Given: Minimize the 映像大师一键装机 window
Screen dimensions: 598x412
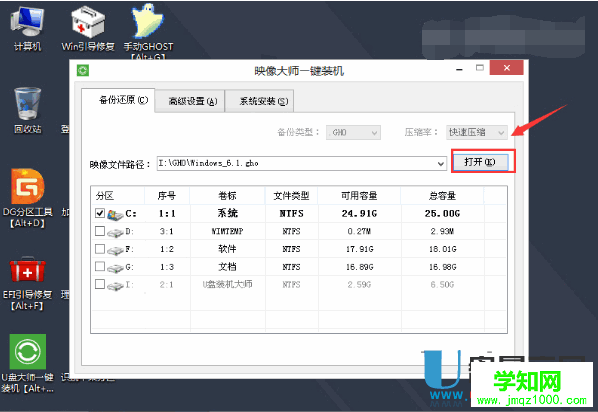Looking at the screenshot, I should click(460, 69).
